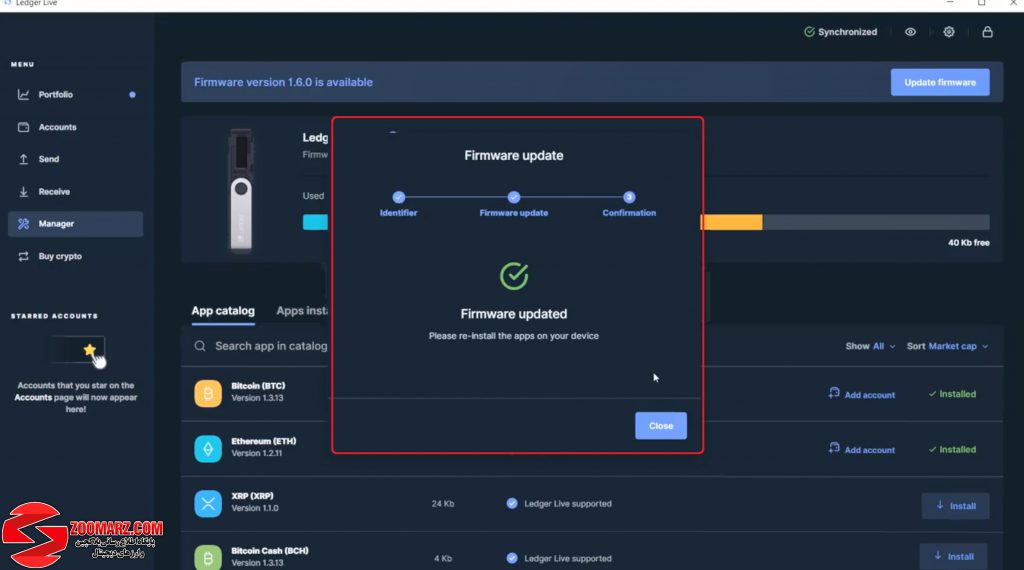Switch to the App catalog tab
The image size is (1024, 570).
[x=223, y=311]
